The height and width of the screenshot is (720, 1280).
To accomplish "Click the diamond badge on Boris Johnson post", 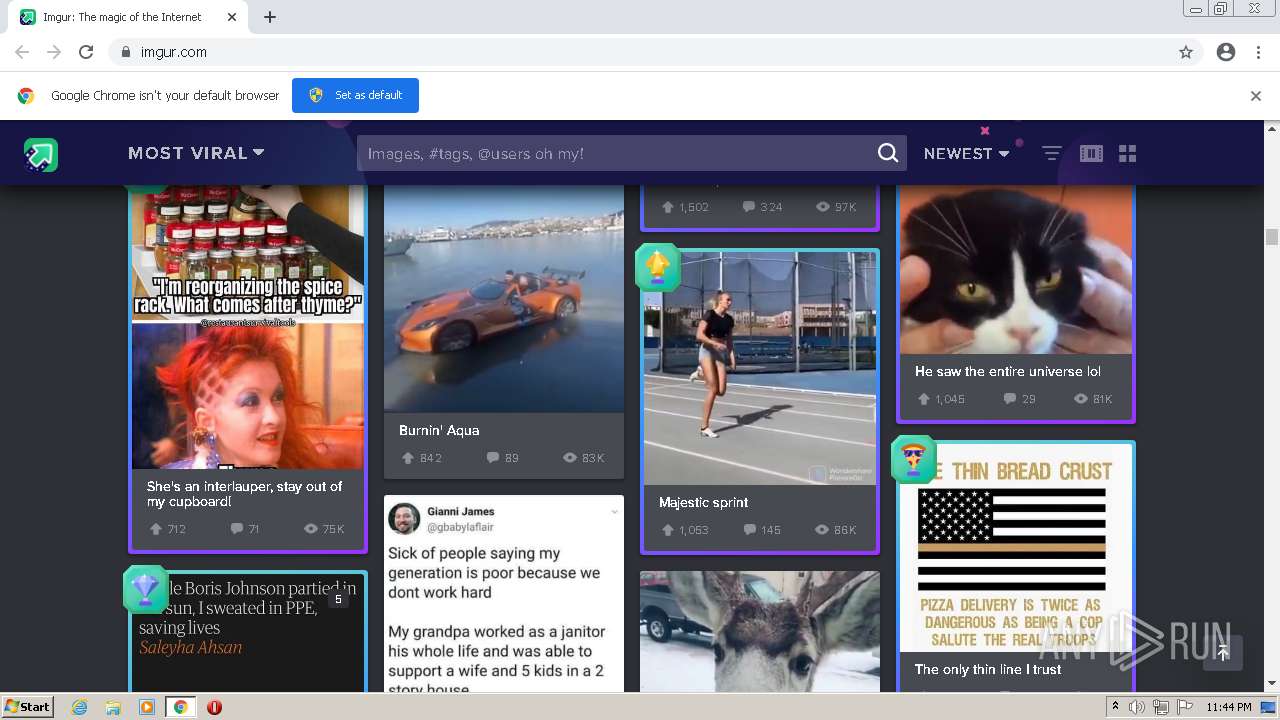I will [145, 589].
